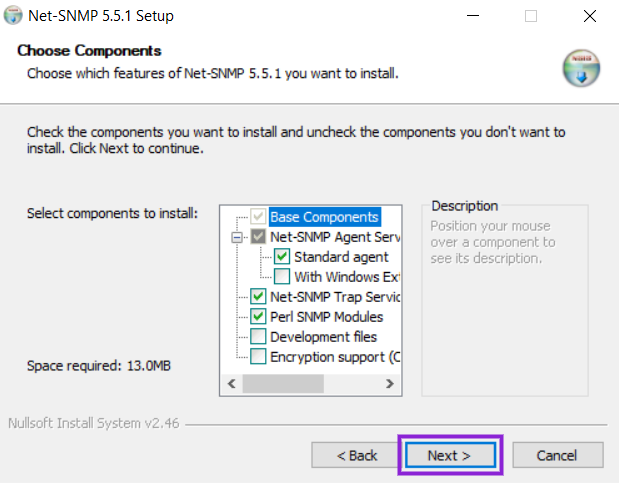Uncheck the Net-SNMP Trap Service checkbox

pyautogui.click(x=258, y=297)
